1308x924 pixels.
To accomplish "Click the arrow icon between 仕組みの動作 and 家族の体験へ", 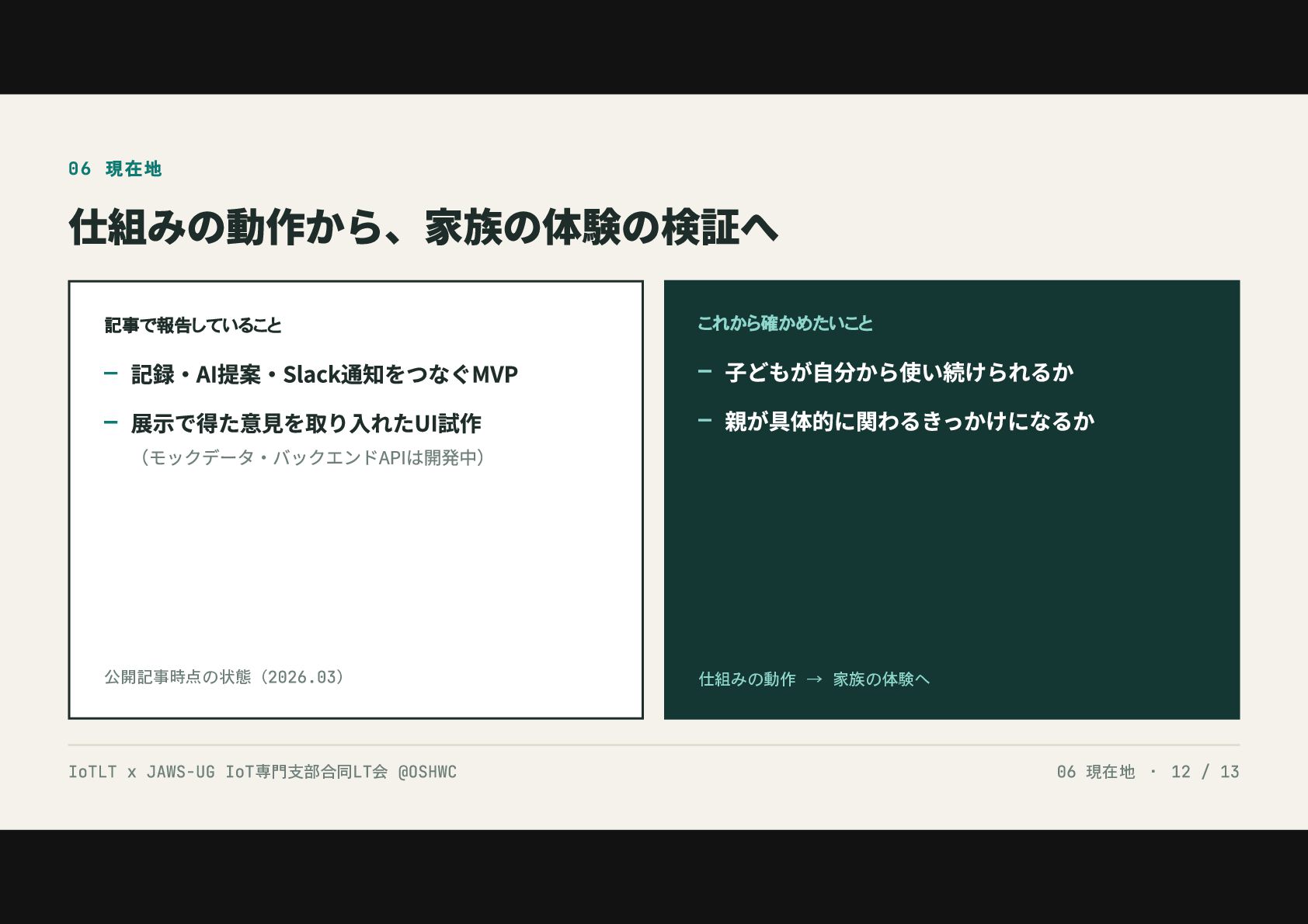I will click(x=814, y=679).
